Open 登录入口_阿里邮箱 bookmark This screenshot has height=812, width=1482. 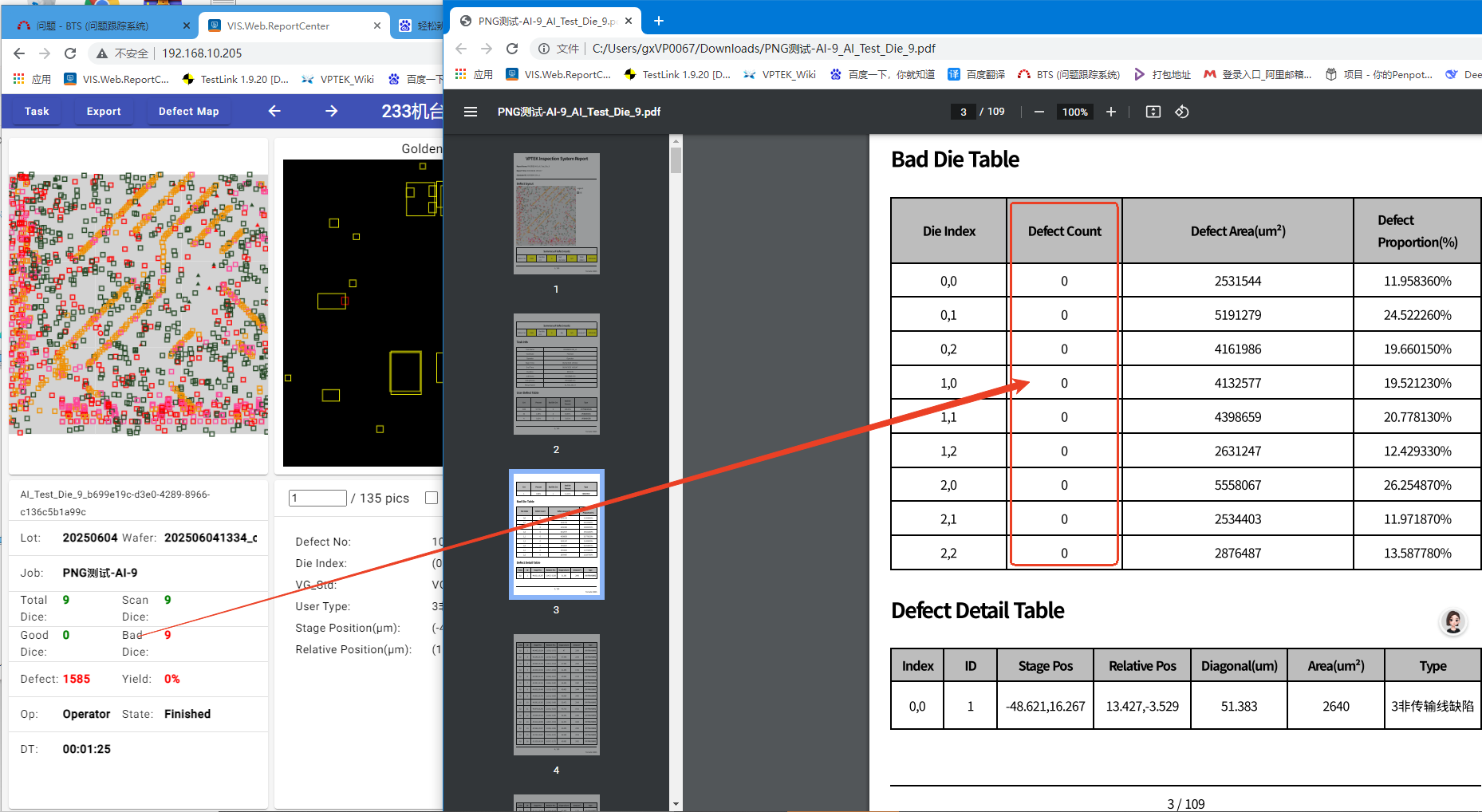coord(1257,74)
